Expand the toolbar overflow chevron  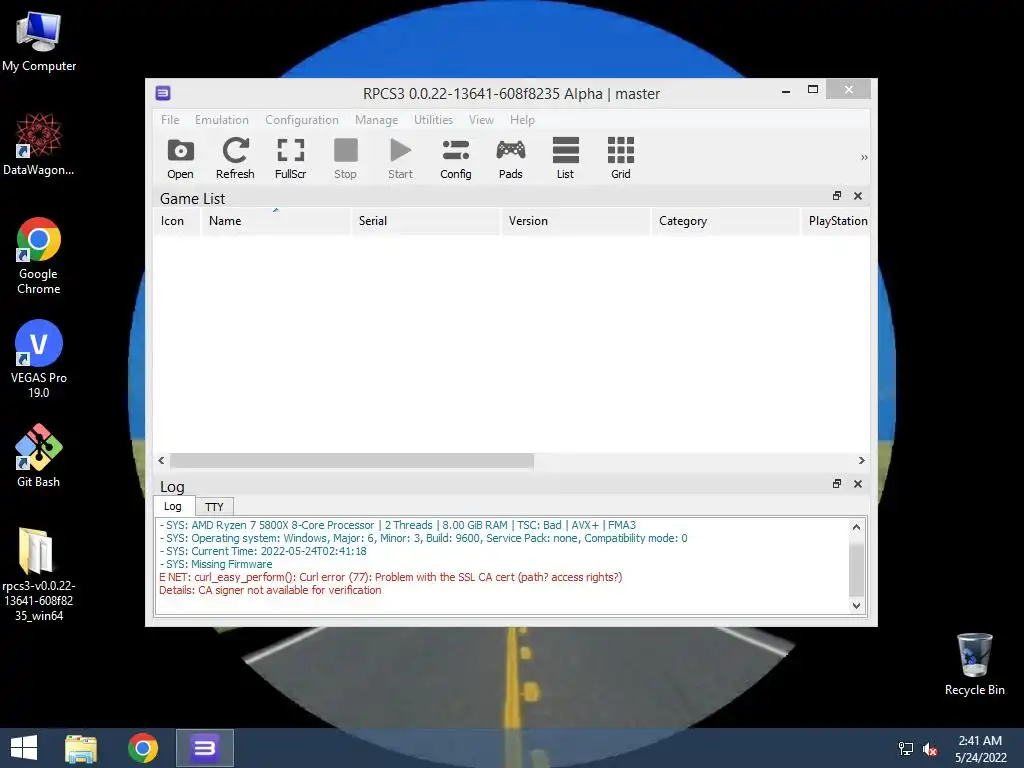[864, 157]
